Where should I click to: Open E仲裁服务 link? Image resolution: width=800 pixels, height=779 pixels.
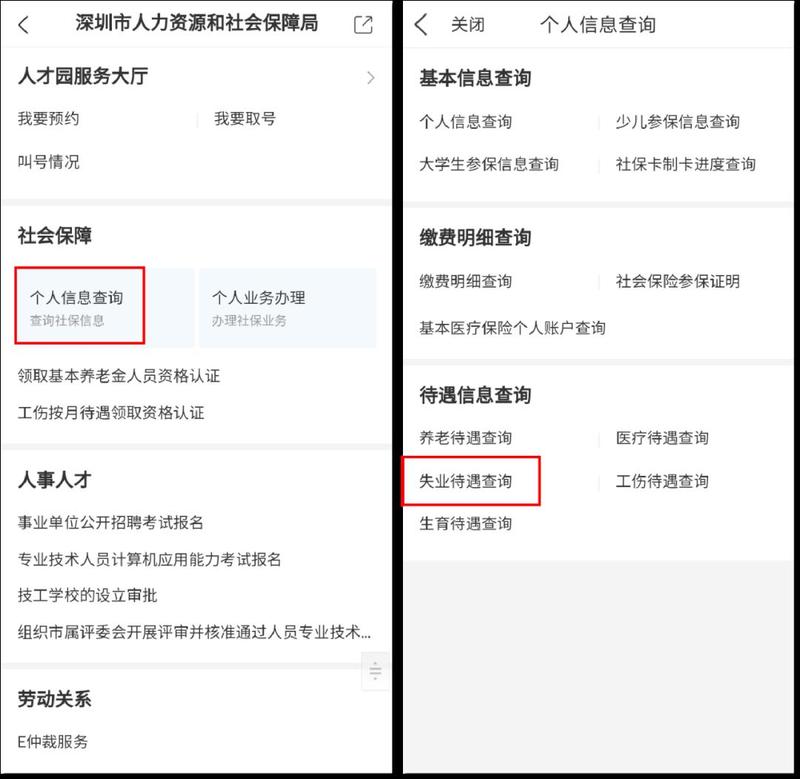pyautogui.click(x=53, y=742)
